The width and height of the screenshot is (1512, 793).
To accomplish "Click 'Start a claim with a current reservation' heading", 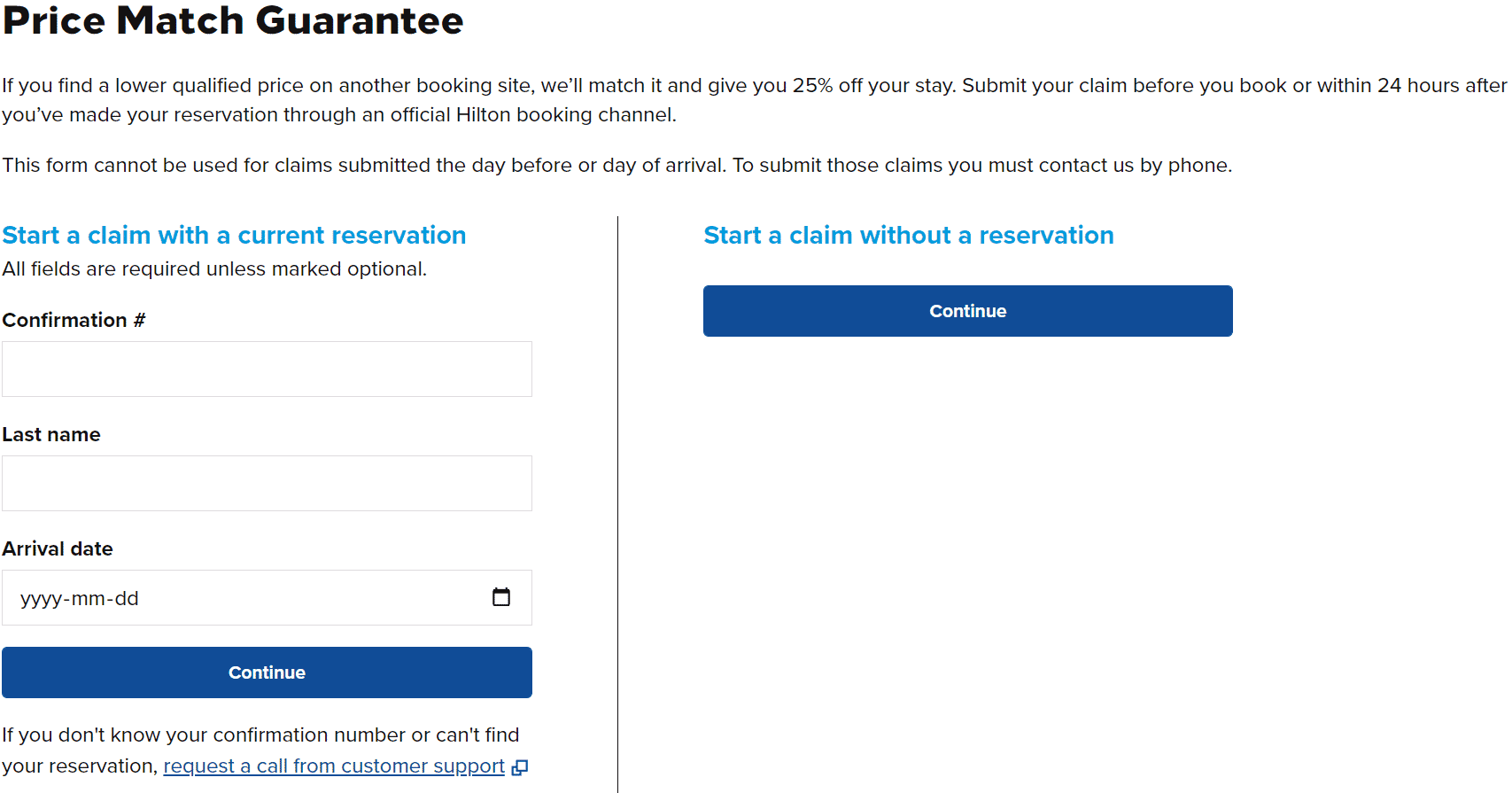I will [234, 235].
